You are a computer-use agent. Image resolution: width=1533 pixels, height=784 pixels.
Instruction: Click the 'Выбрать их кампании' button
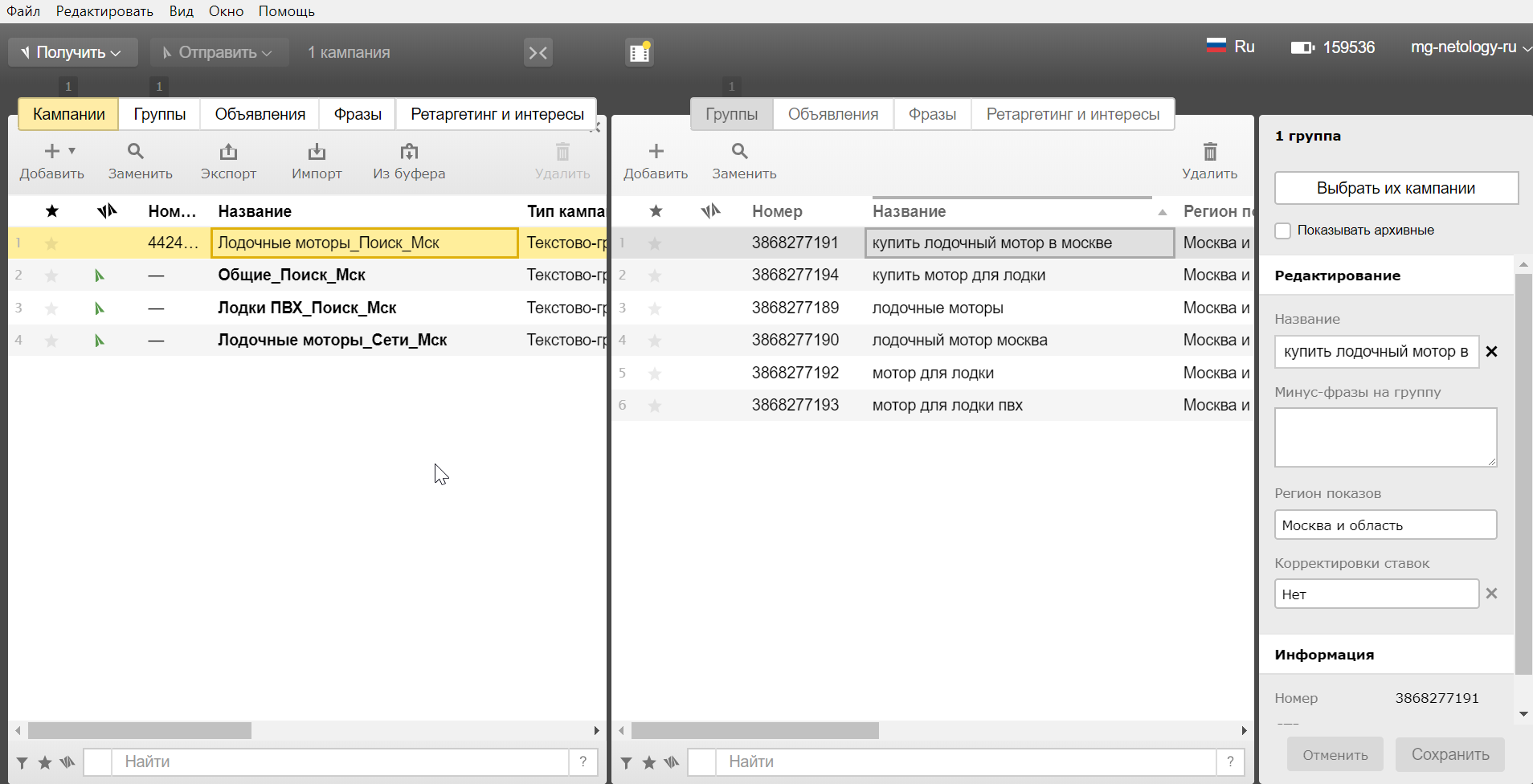click(x=1396, y=188)
